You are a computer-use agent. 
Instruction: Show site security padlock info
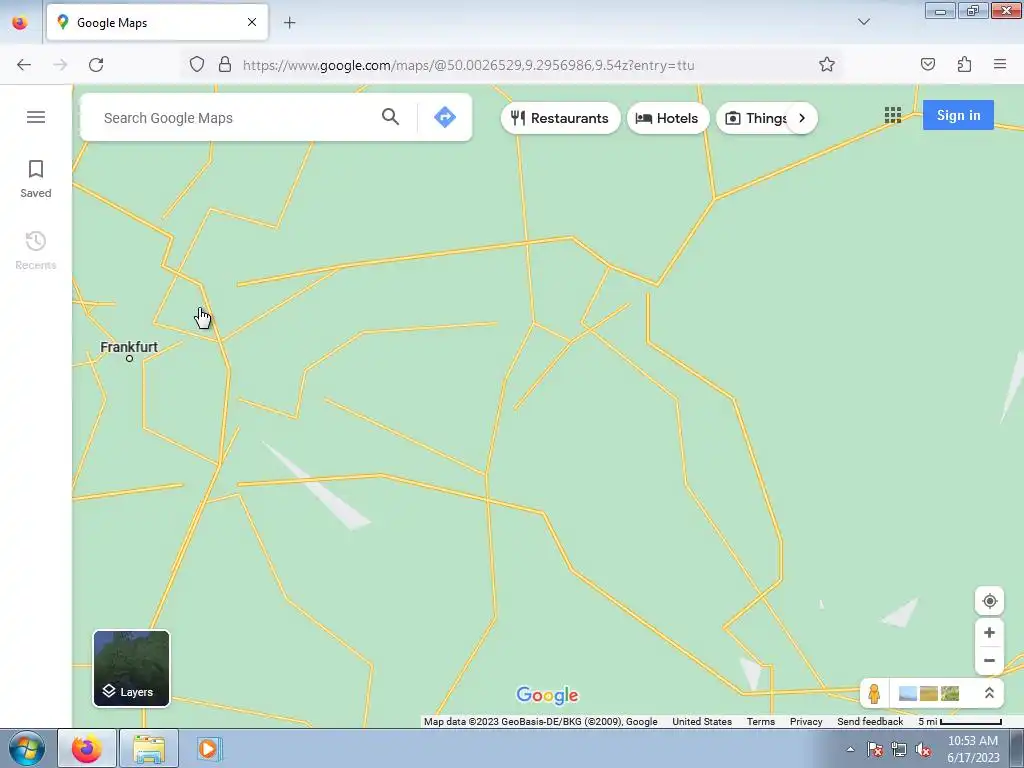click(225, 64)
